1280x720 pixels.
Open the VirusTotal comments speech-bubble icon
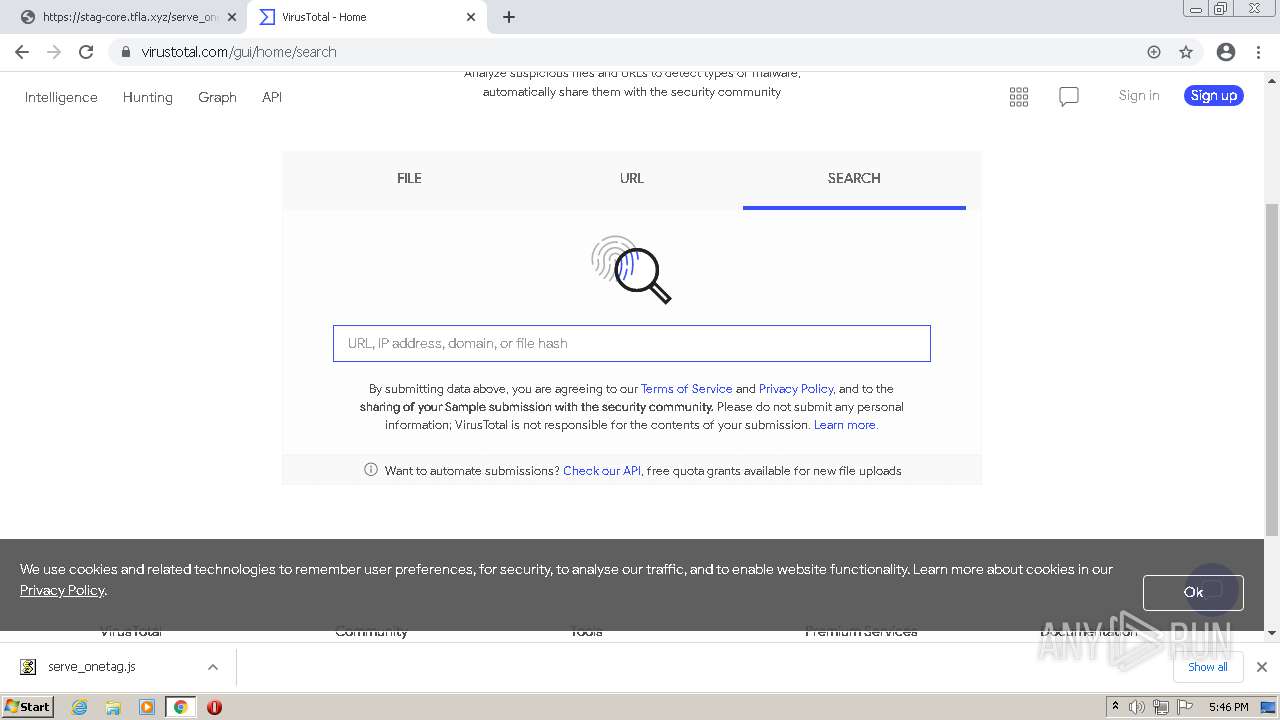coord(1069,97)
